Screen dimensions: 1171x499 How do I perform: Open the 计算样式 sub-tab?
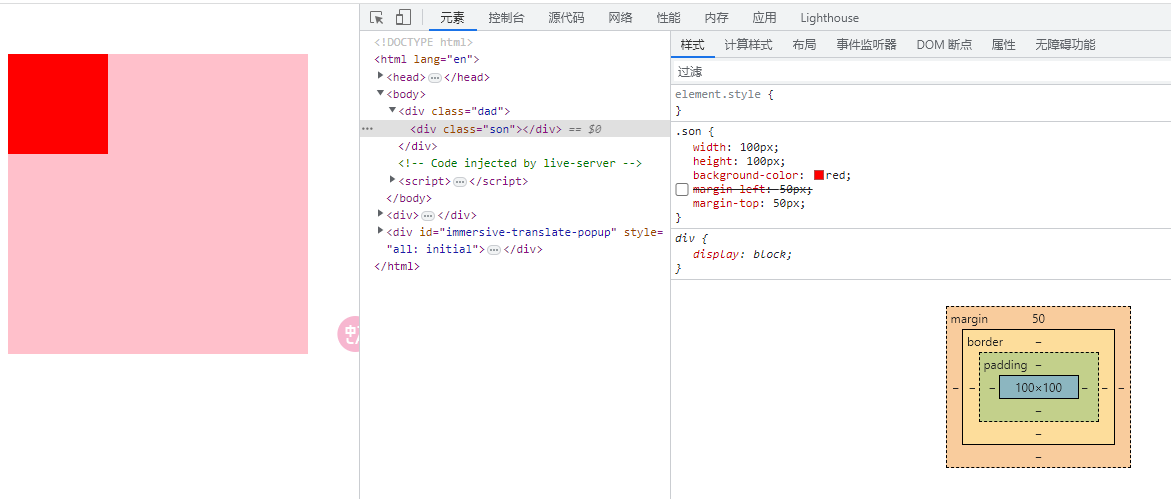click(748, 45)
